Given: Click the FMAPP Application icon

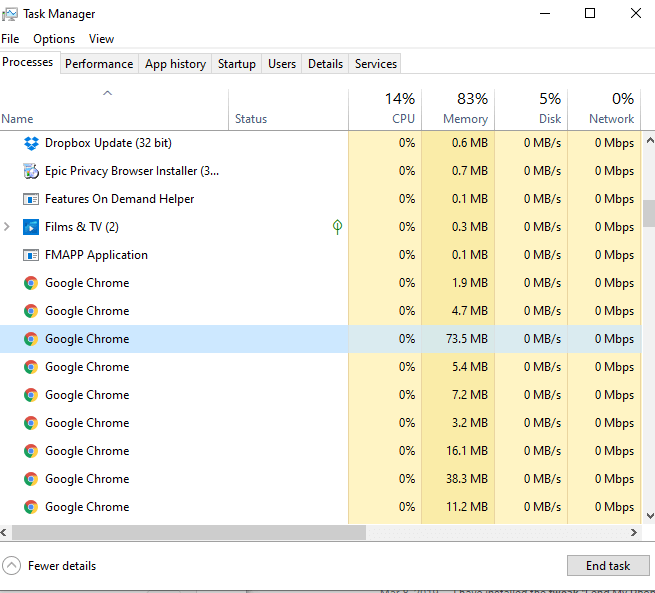Looking at the screenshot, I should pyautogui.click(x=31, y=255).
